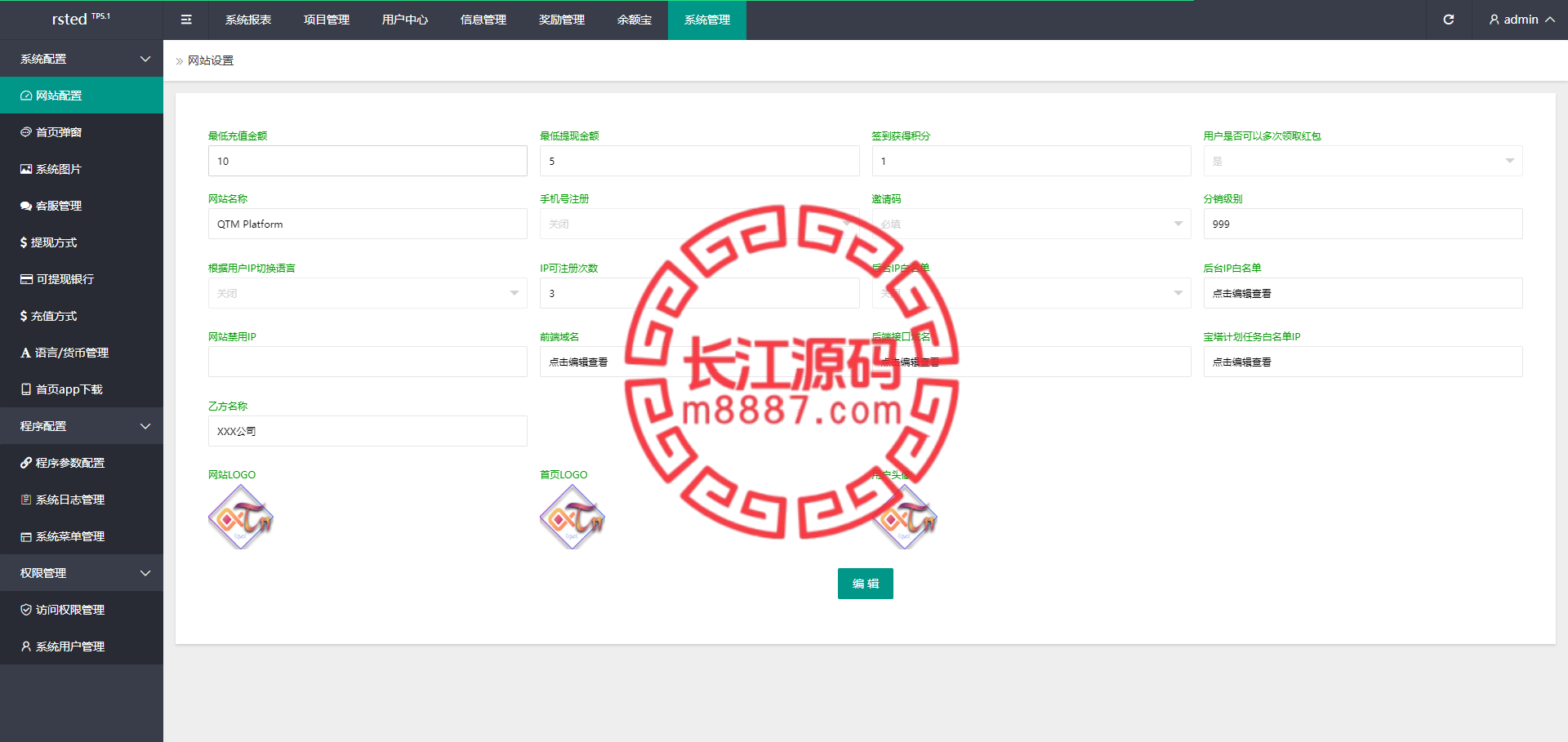This screenshot has width=1568, height=742.
Task: Open the 用户是否可以多次领取红包 dropdown
Action: point(1363,161)
